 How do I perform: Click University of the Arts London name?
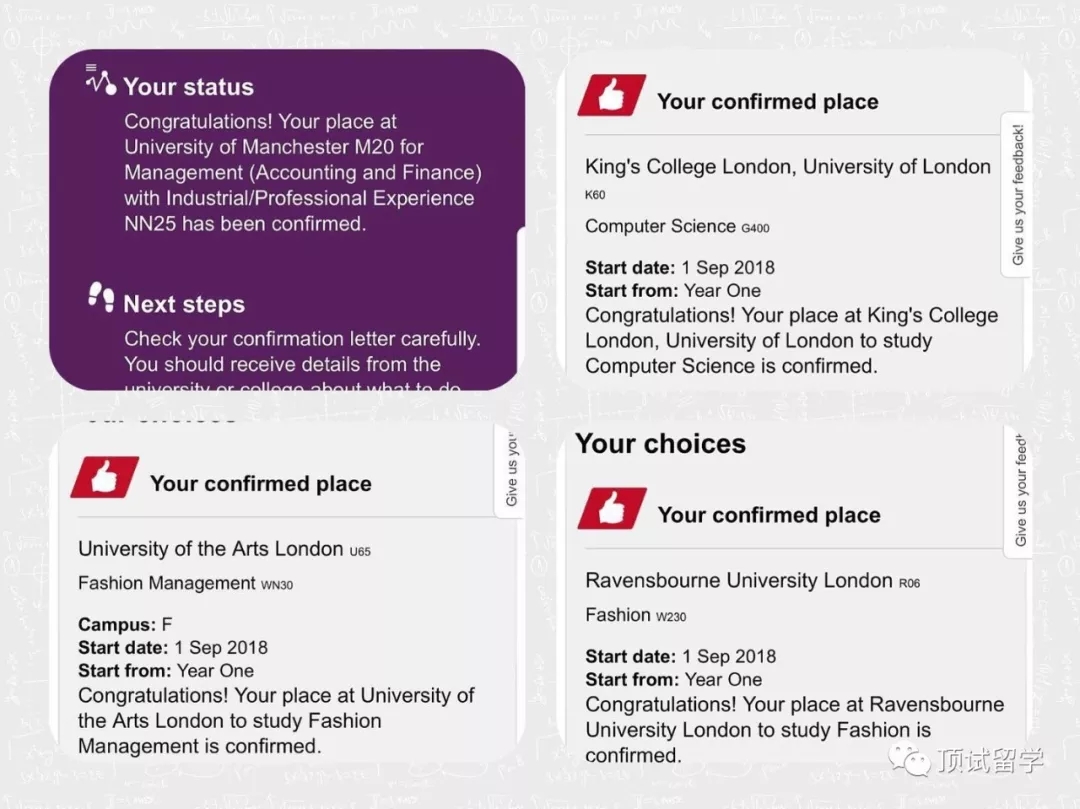tap(211, 548)
